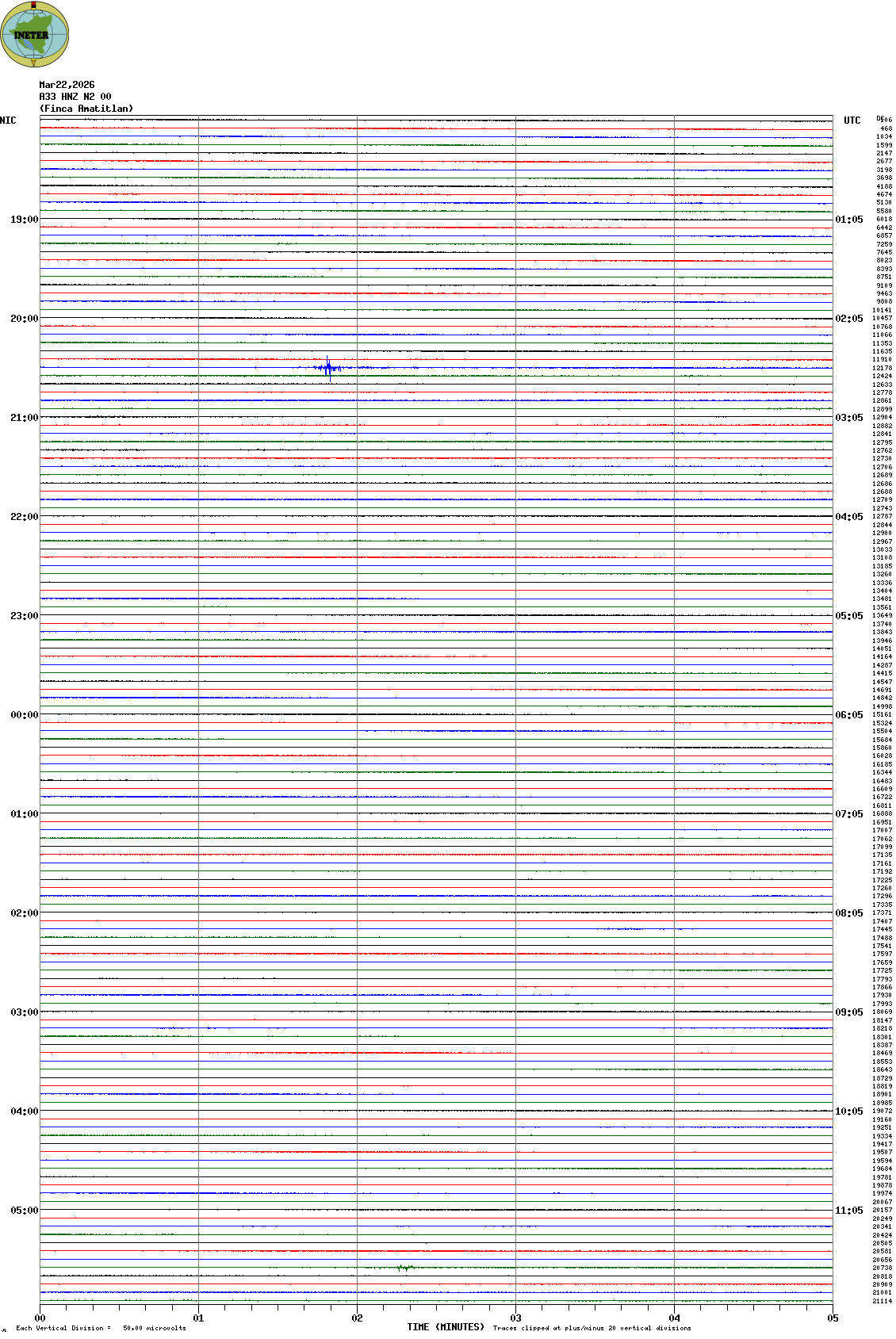This screenshot has width=896, height=1339.
Task: Click the 00:00 midnight time label
Action: pyautogui.click(x=24, y=715)
